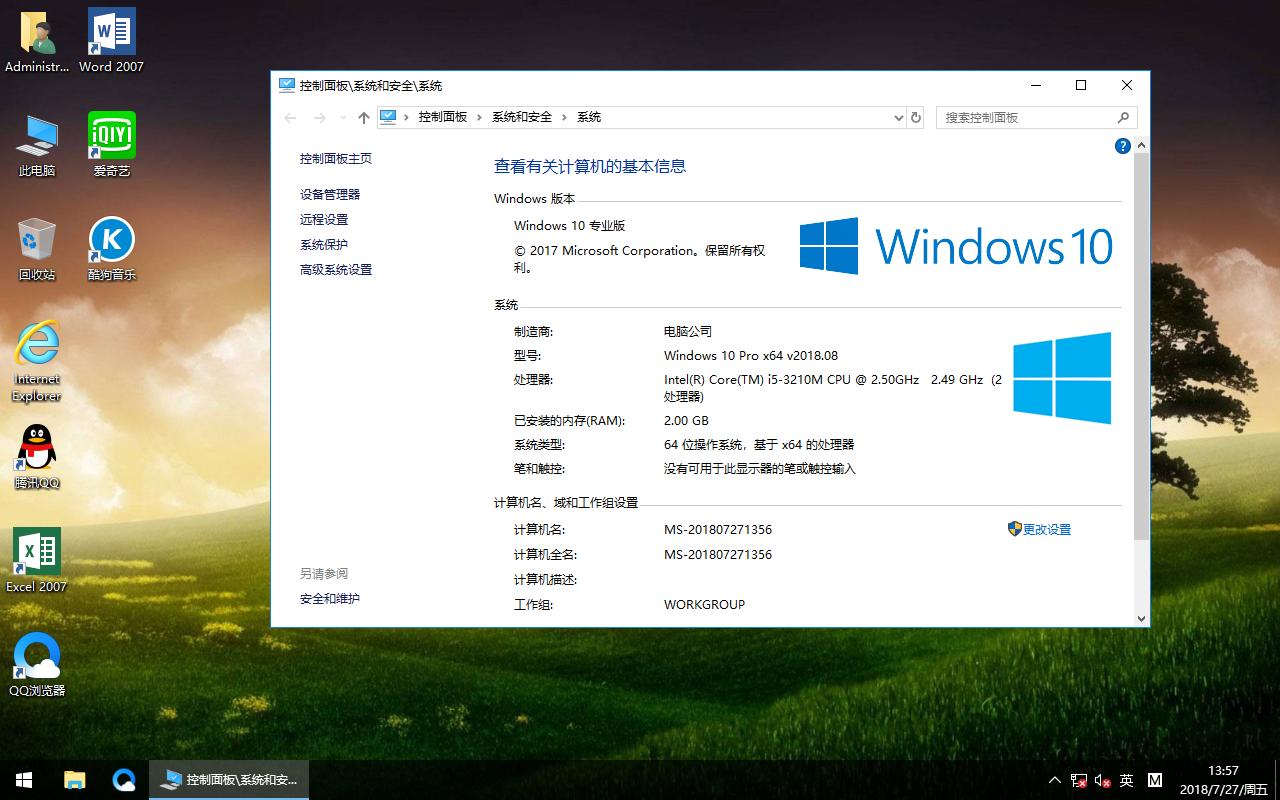Open 高级系统设置 from the sidebar
The image size is (1280, 800).
pos(335,269)
